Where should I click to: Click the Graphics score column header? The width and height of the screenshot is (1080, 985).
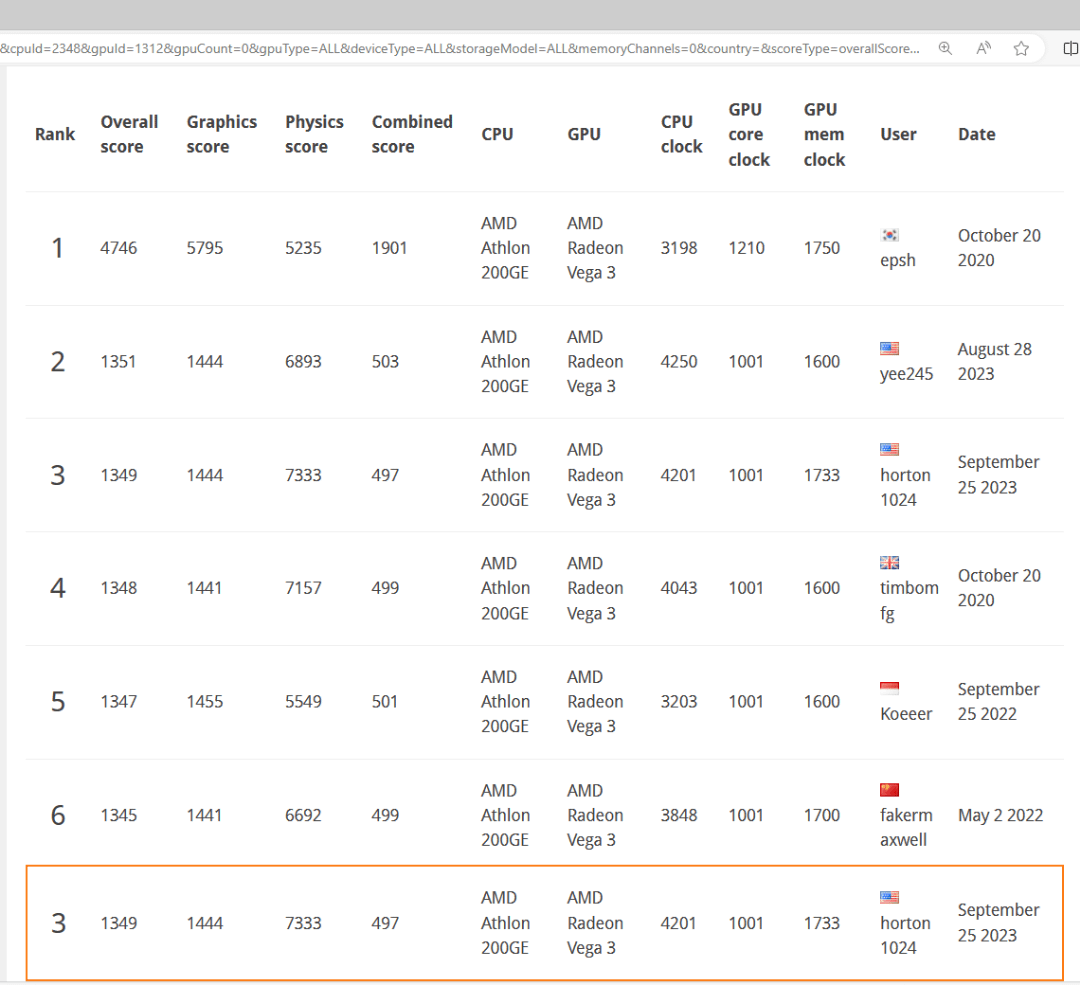click(222, 134)
